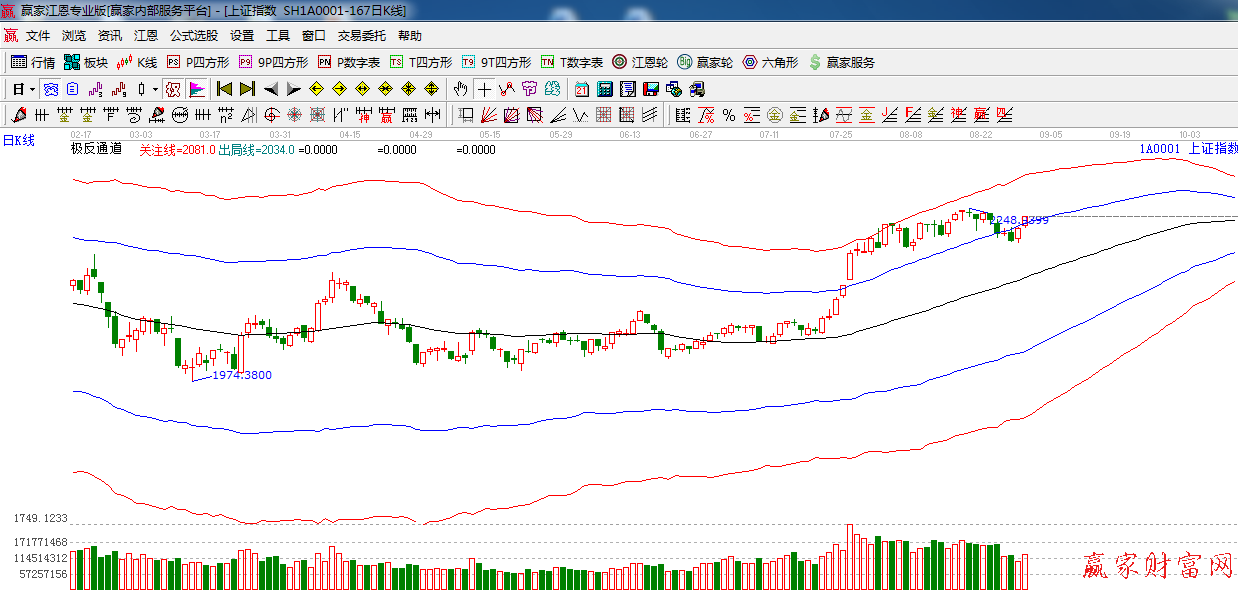This screenshot has width=1238, height=590.
Task: Expand the candlestick style dropdown arrow
Action: [155, 89]
